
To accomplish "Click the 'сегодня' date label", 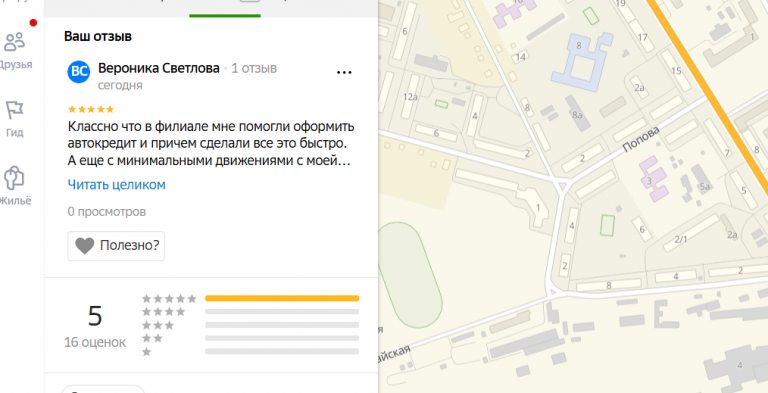I will [x=120, y=86].
